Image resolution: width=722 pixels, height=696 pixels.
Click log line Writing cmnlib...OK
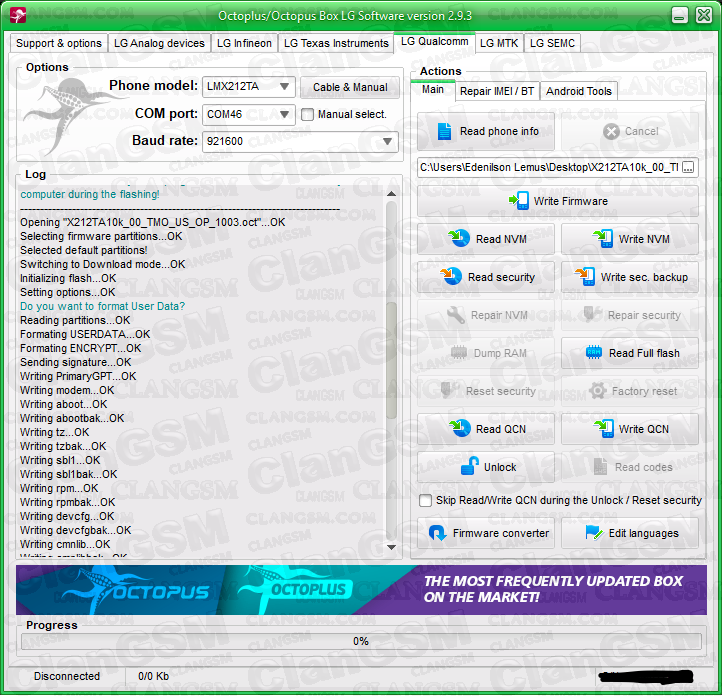point(65,544)
